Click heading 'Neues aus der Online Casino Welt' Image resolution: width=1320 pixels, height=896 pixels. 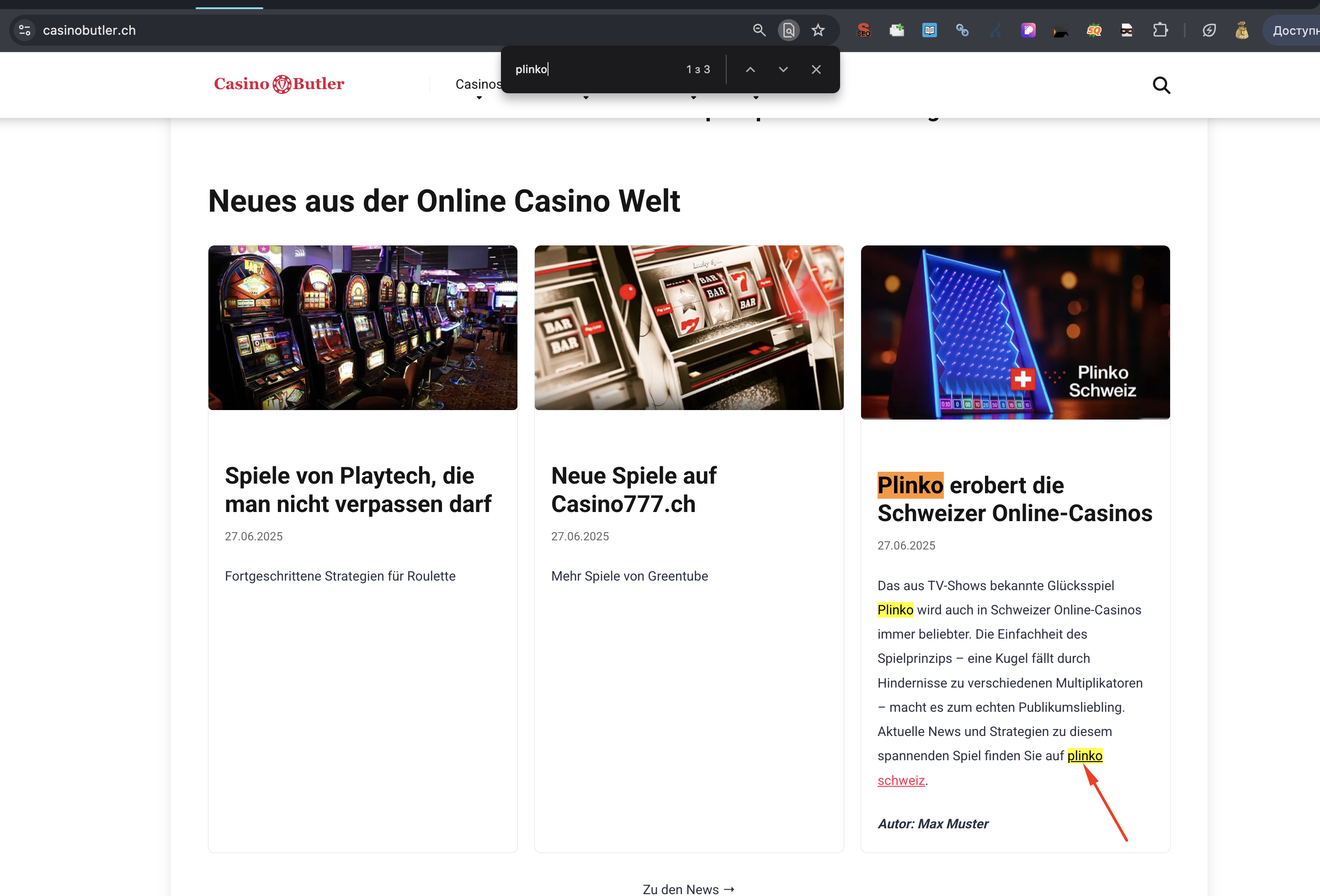[444, 201]
